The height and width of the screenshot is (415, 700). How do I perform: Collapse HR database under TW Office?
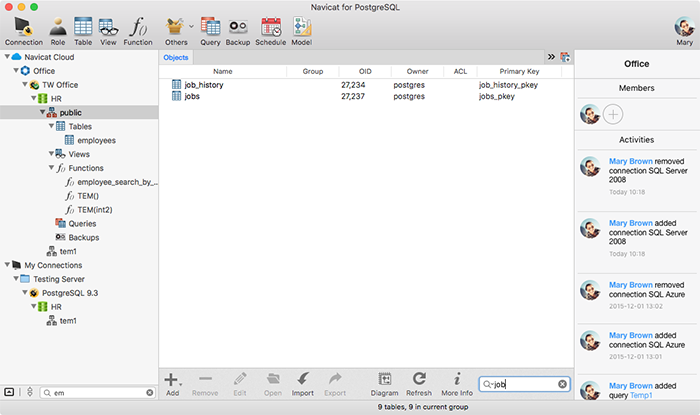tap(33, 98)
